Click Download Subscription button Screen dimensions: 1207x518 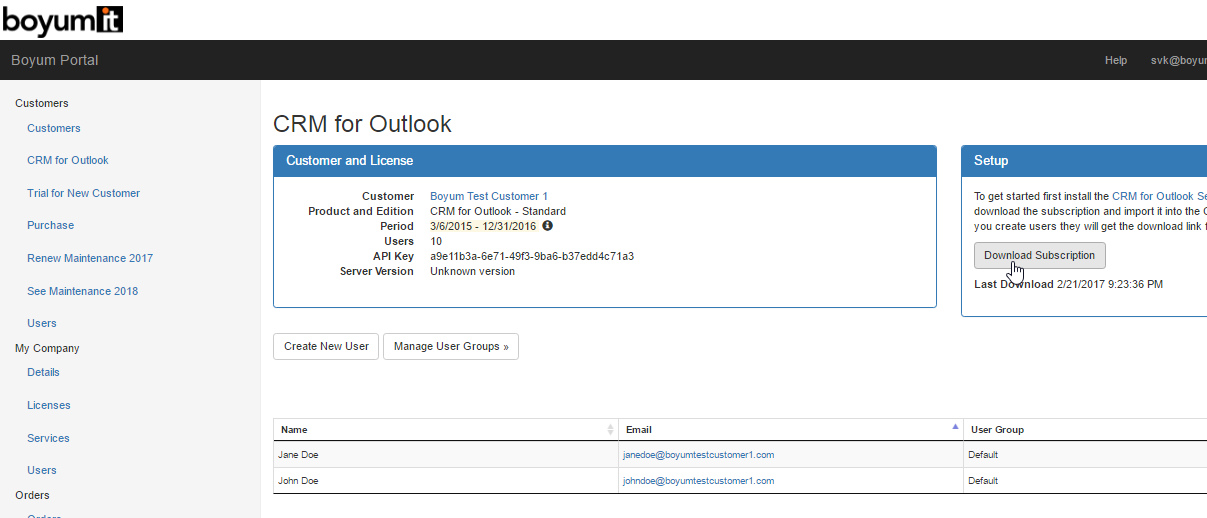click(1040, 255)
